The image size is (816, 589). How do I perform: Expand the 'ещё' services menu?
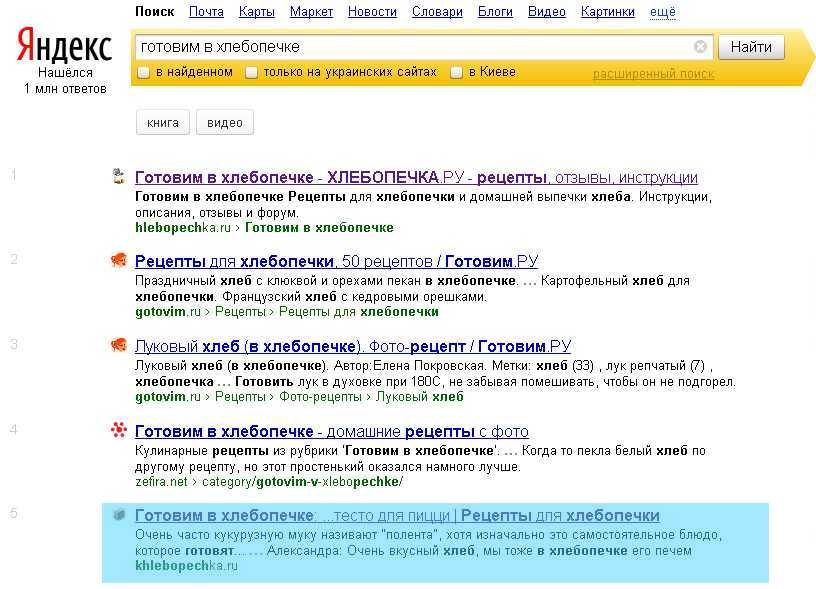(662, 11)
